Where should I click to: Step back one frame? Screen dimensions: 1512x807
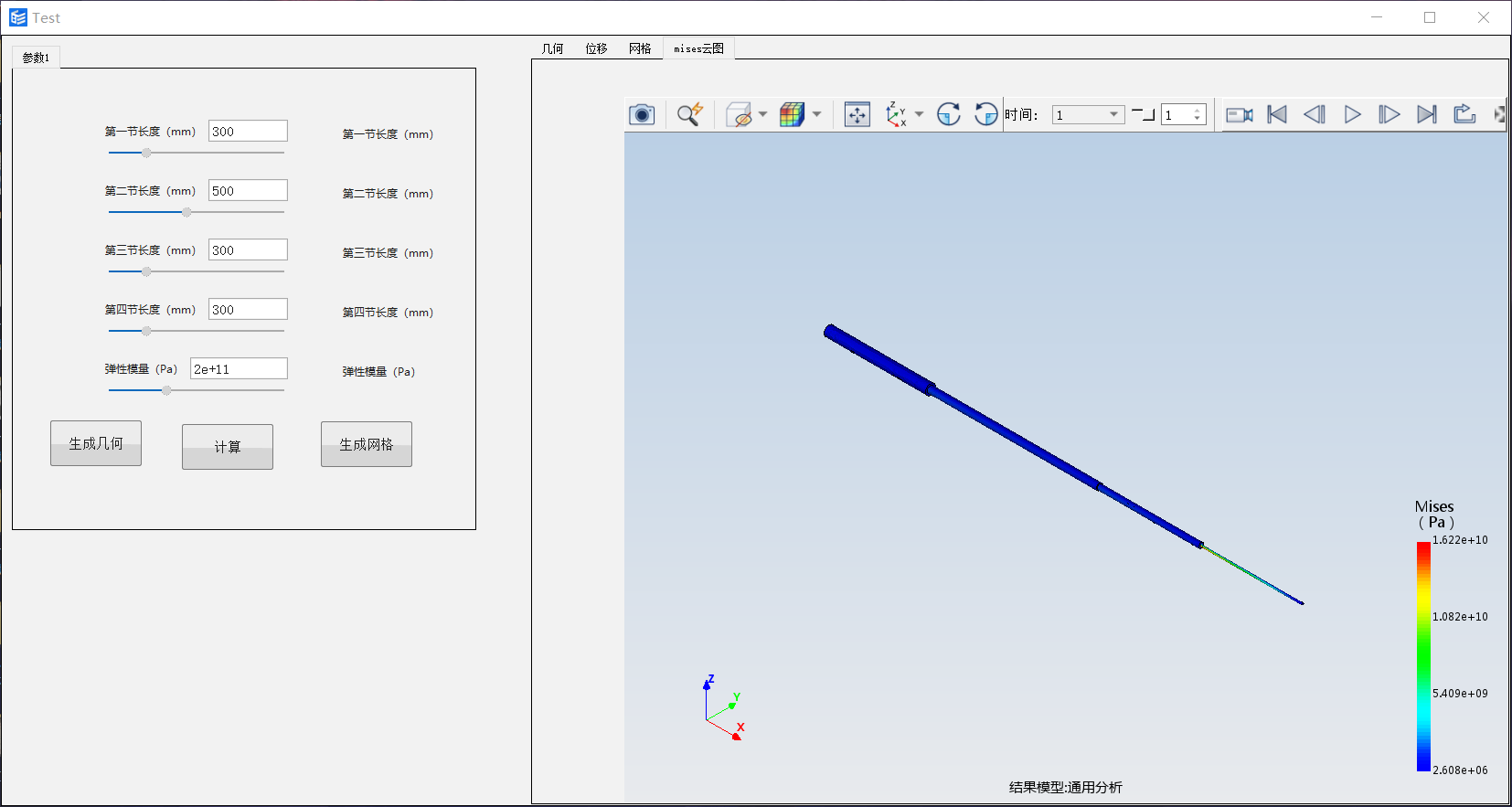coord(1315,114)
